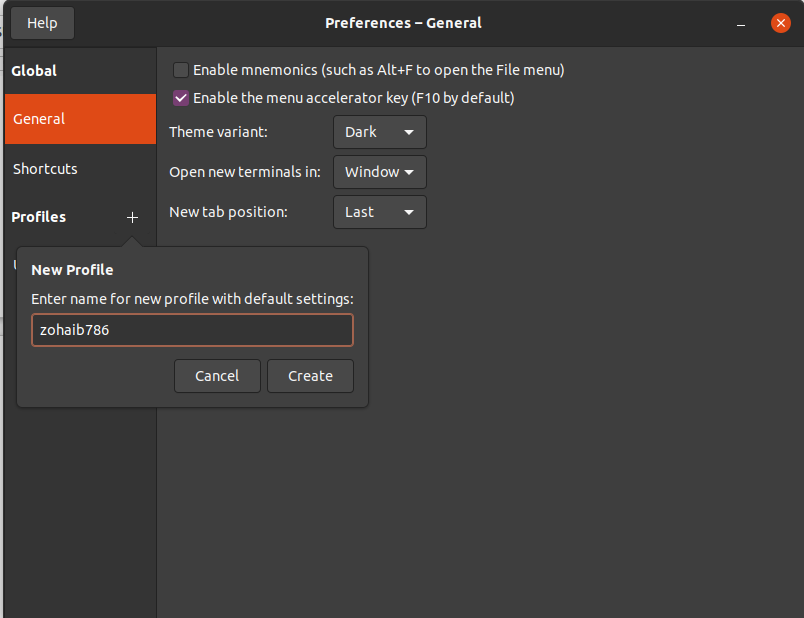Image resolution: width=804 pixels, height=618 pixels.
Task: Close the Preferences window with the orange X
Action: 780,23
